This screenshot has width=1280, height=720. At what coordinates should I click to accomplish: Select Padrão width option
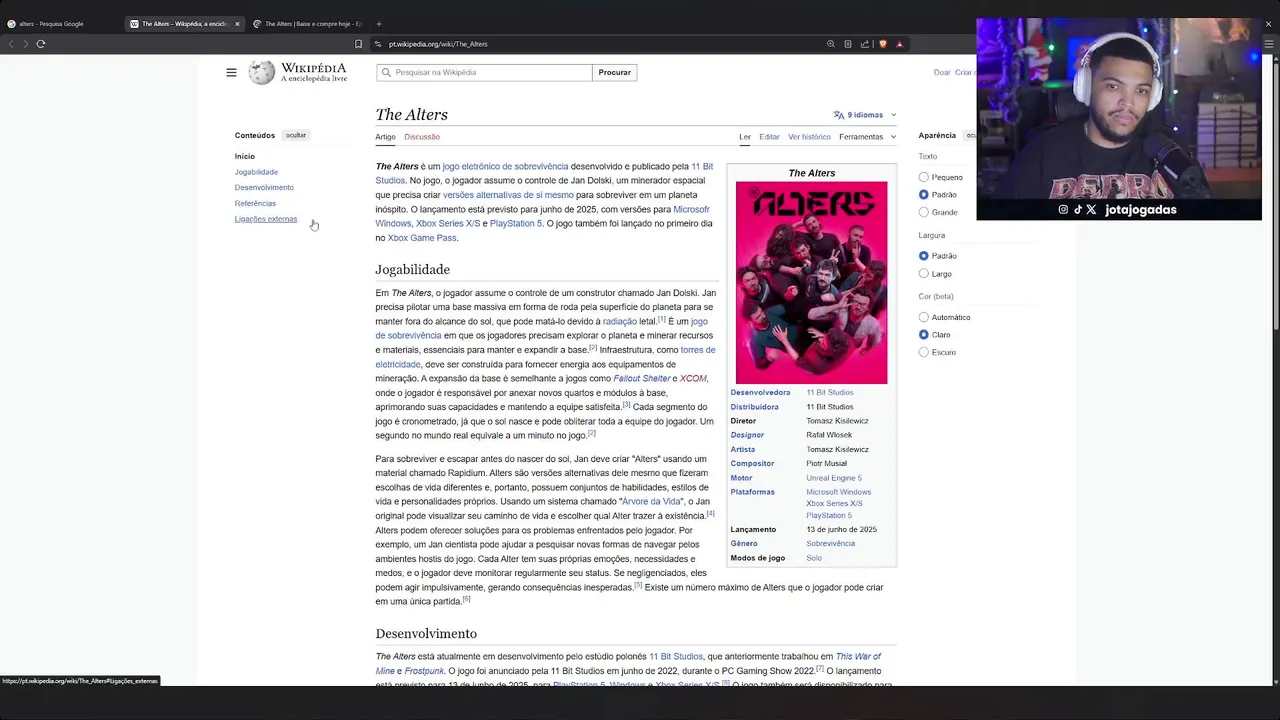(923, 256)
